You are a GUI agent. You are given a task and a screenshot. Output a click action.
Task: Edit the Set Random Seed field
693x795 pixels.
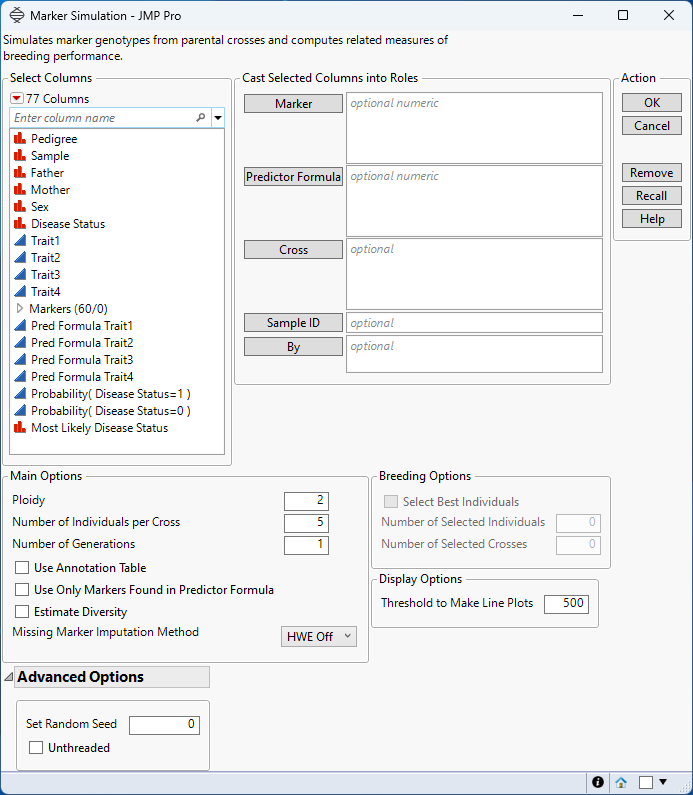[x=164, y=725]
